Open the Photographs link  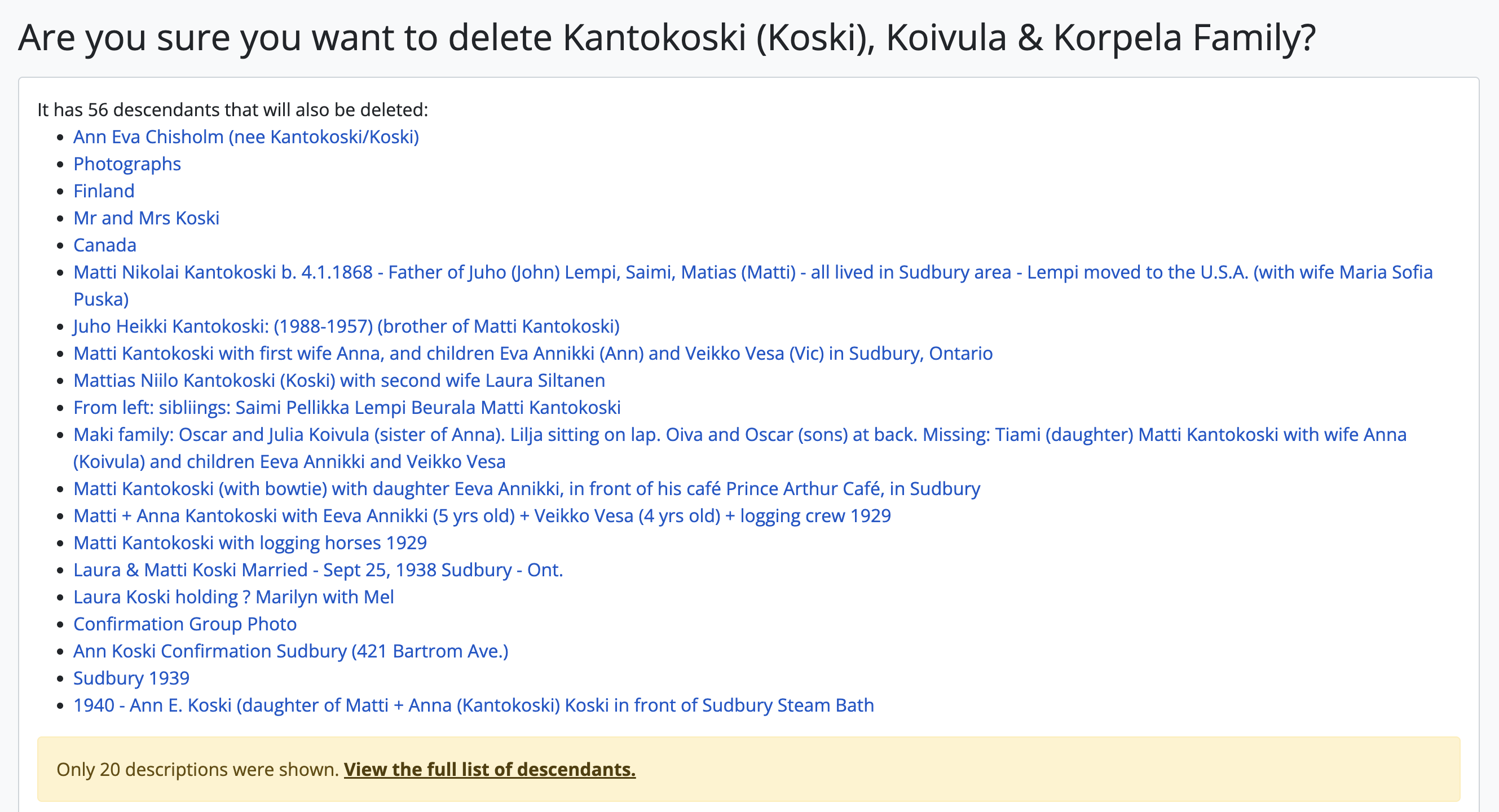click(x=127, y=164)
